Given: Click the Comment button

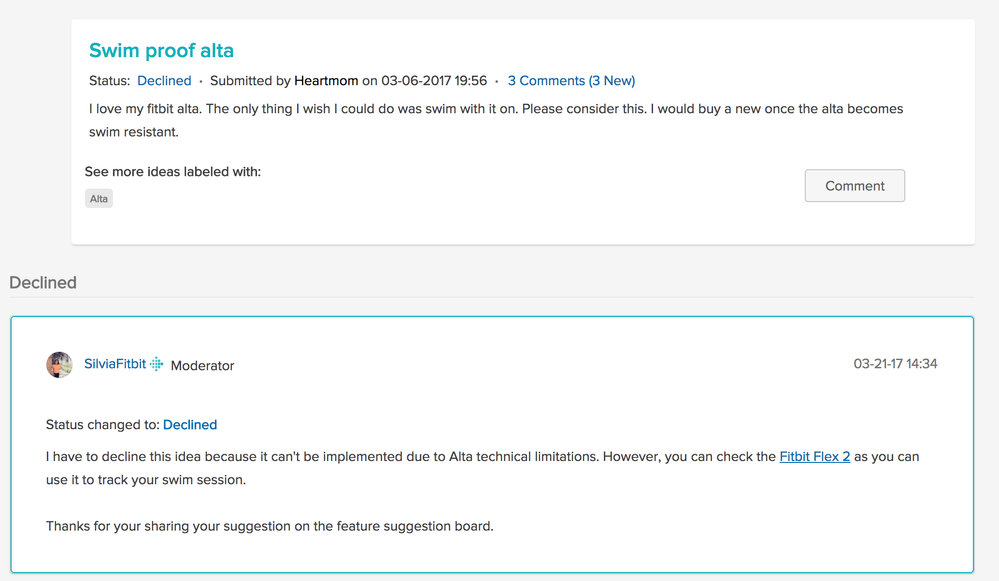Looking at the screenshot, I should click(x=854, y=185).
